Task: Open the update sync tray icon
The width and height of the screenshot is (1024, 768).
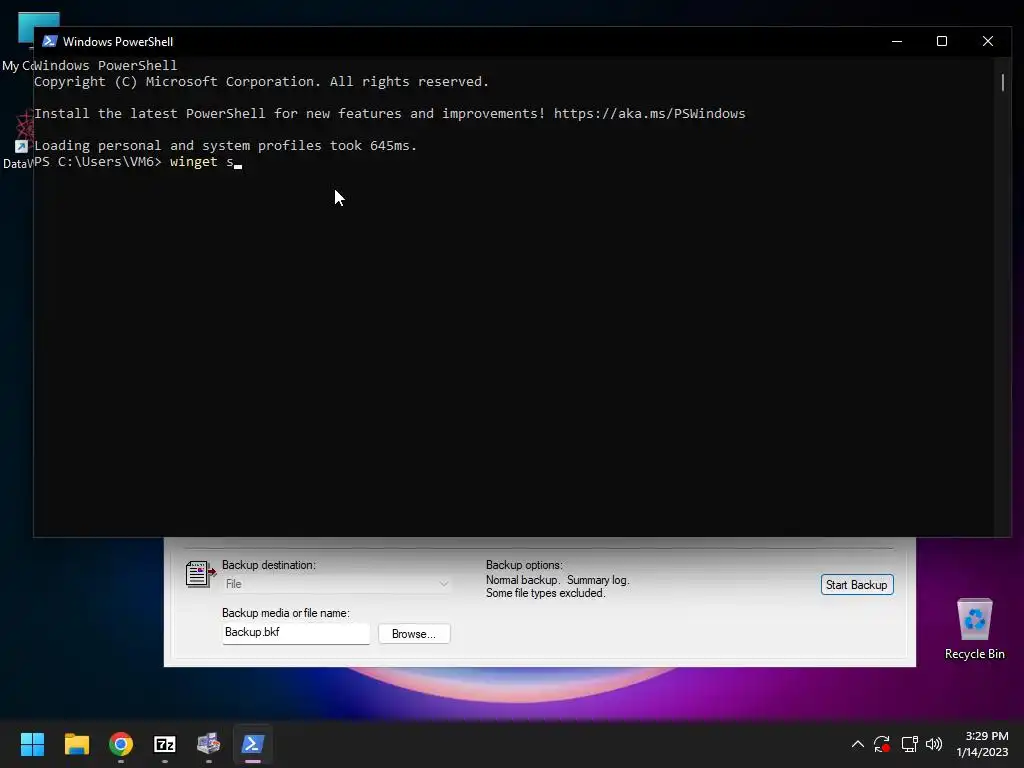Action: click(x=882, y=744)
